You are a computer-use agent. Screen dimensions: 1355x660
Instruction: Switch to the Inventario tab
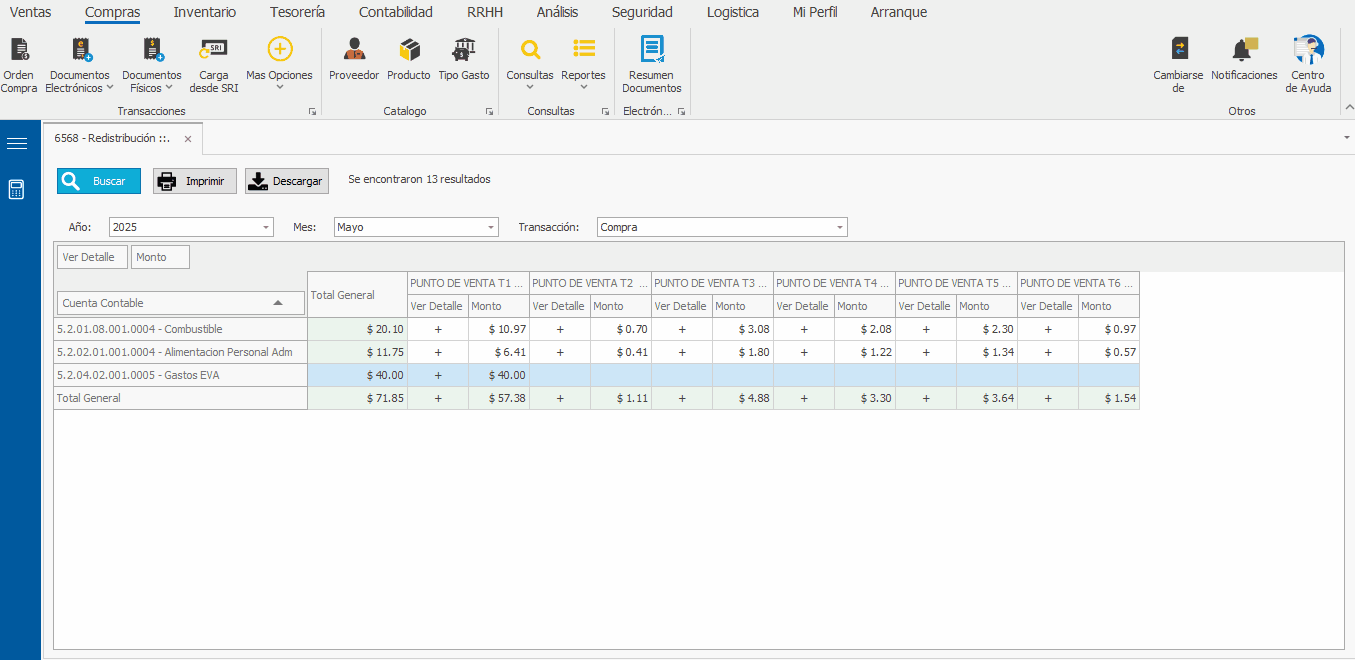(x=205, y=12)
